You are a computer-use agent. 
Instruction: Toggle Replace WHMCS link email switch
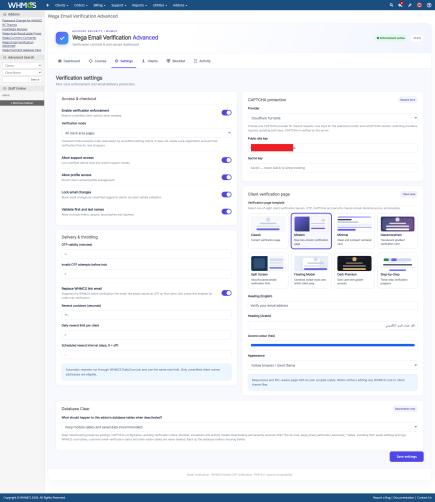click(227, 293)
